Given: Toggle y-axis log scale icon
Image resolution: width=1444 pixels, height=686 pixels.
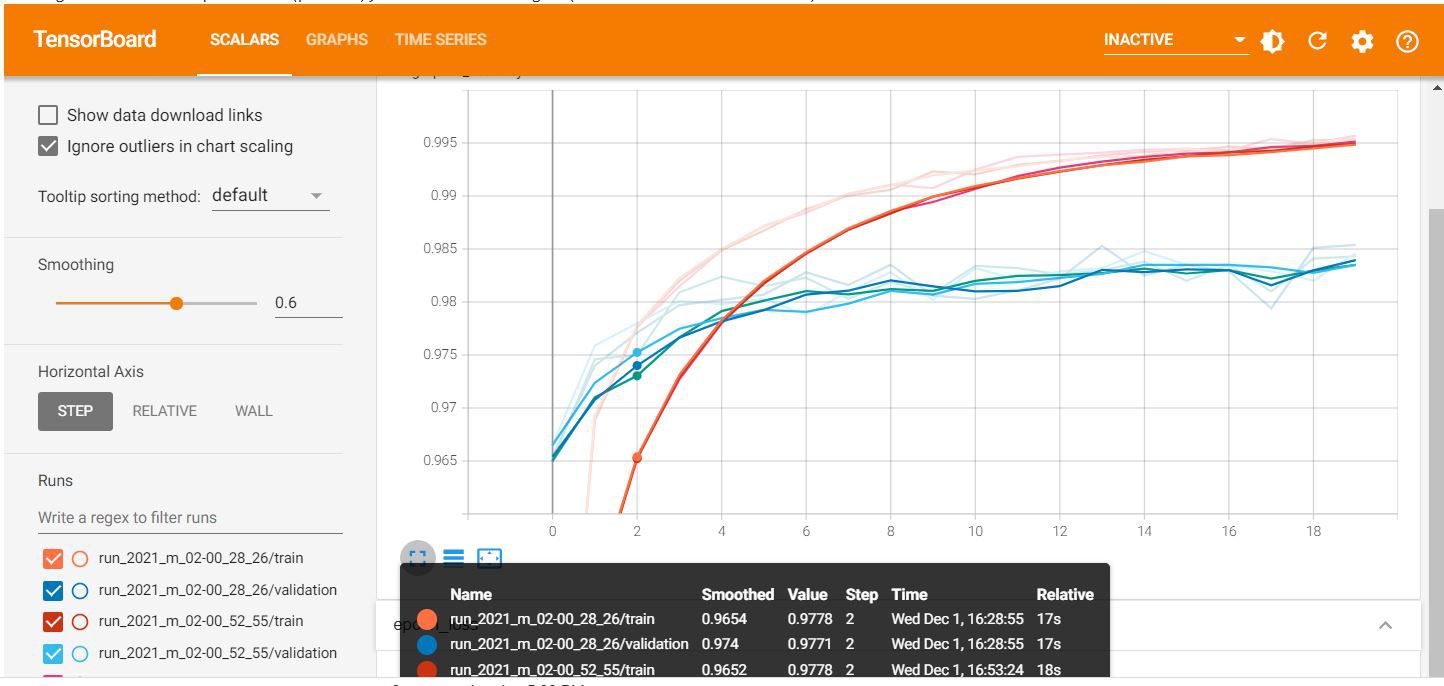Looking at the screenshot, I should point(453,558).
